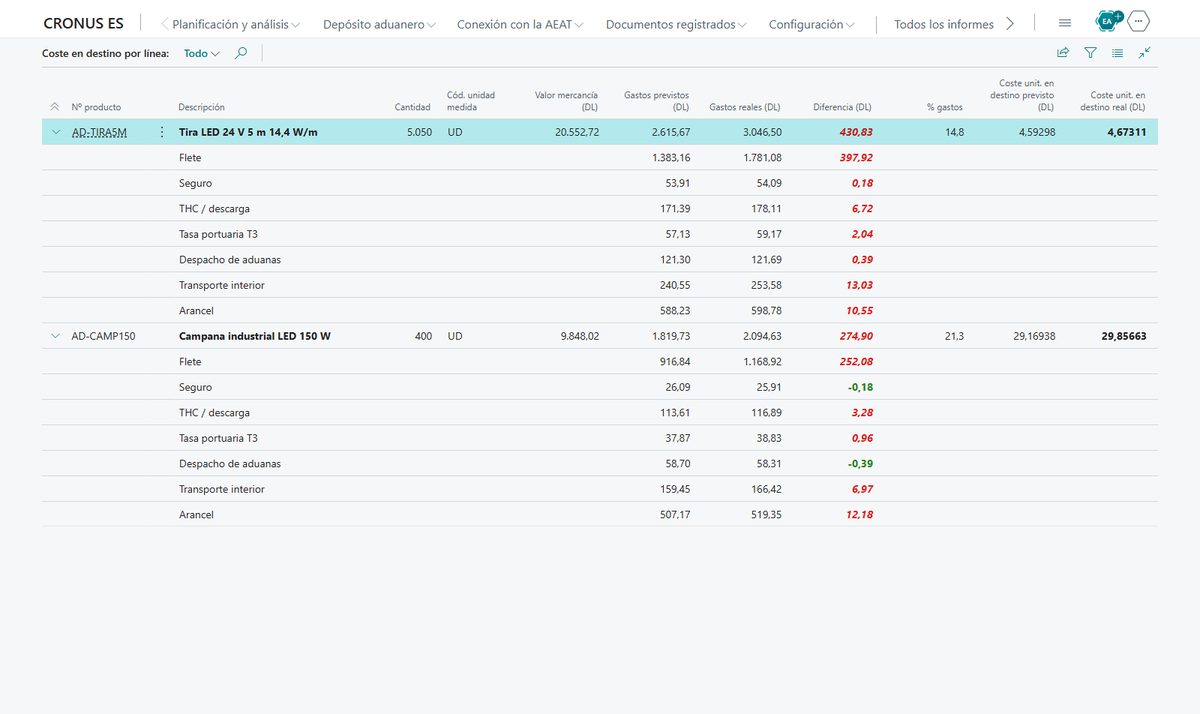Open the EA user account avatar
This screenshot has height=714, width=1200.
coord(1108,21)
